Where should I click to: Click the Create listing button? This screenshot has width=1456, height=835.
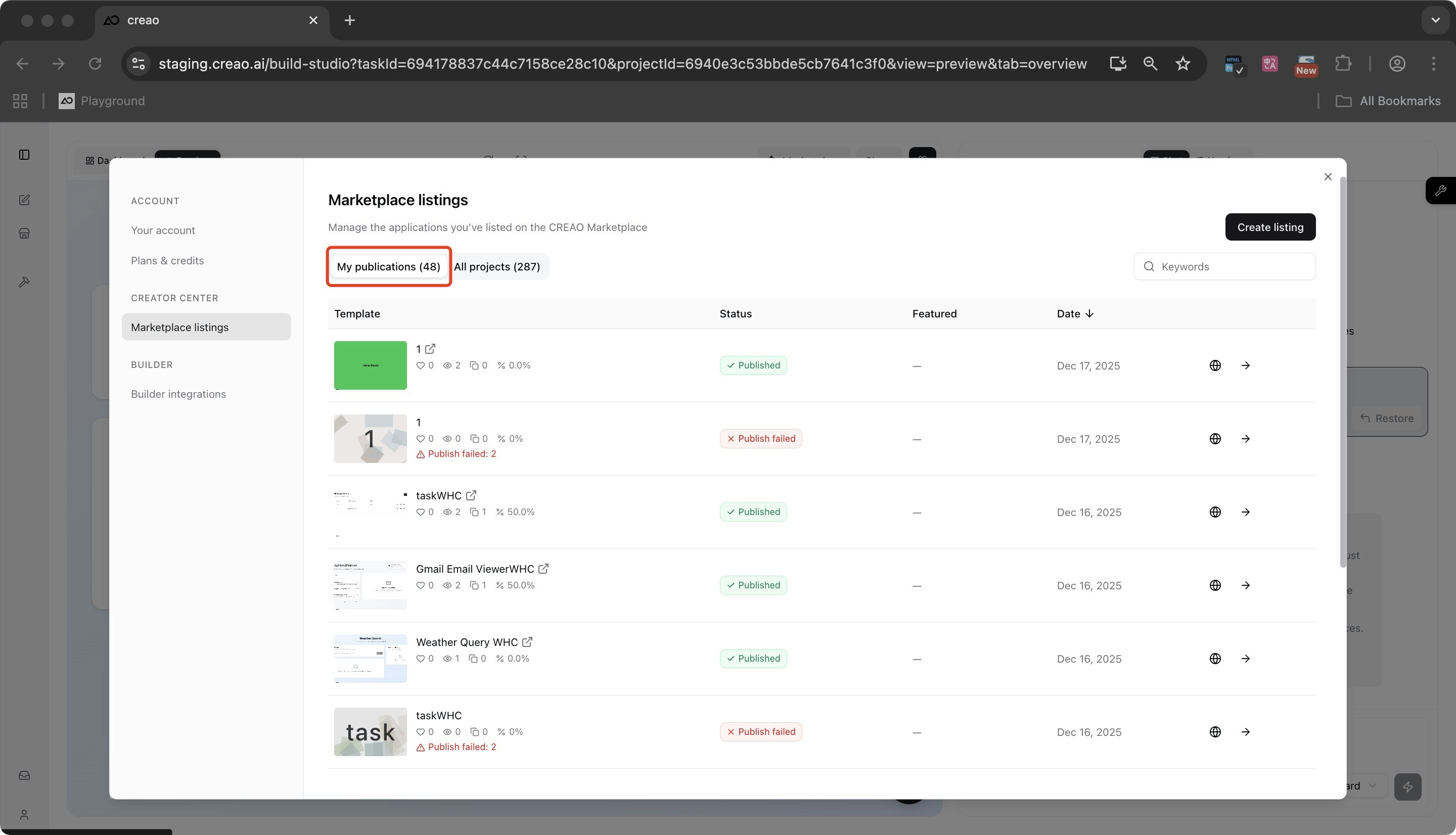(x=1269, y=227)
